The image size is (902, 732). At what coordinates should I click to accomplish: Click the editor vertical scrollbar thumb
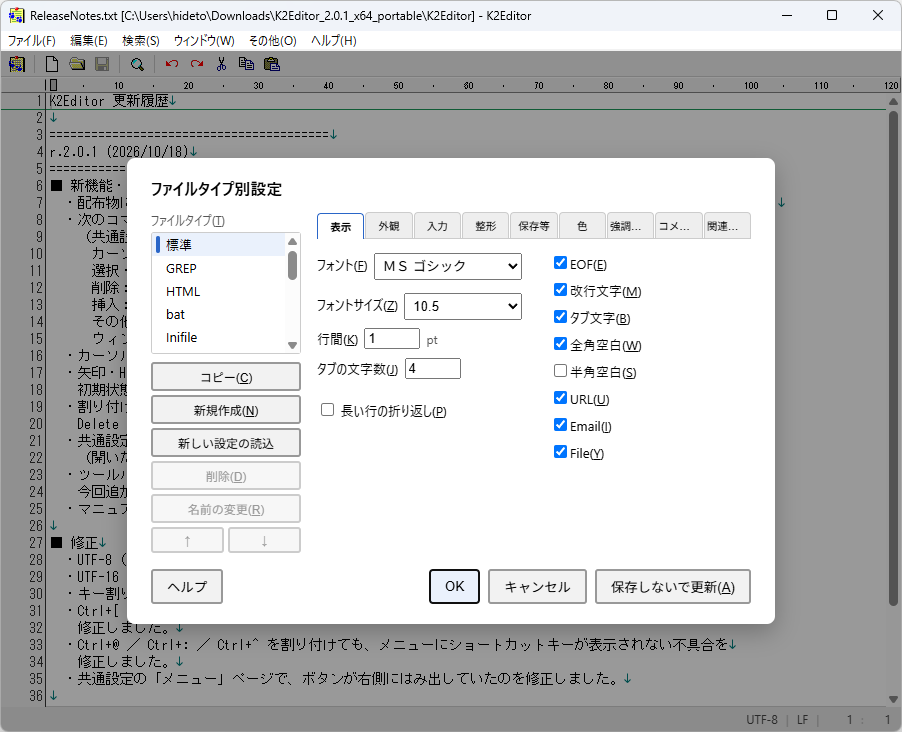(x=893, y=357)
